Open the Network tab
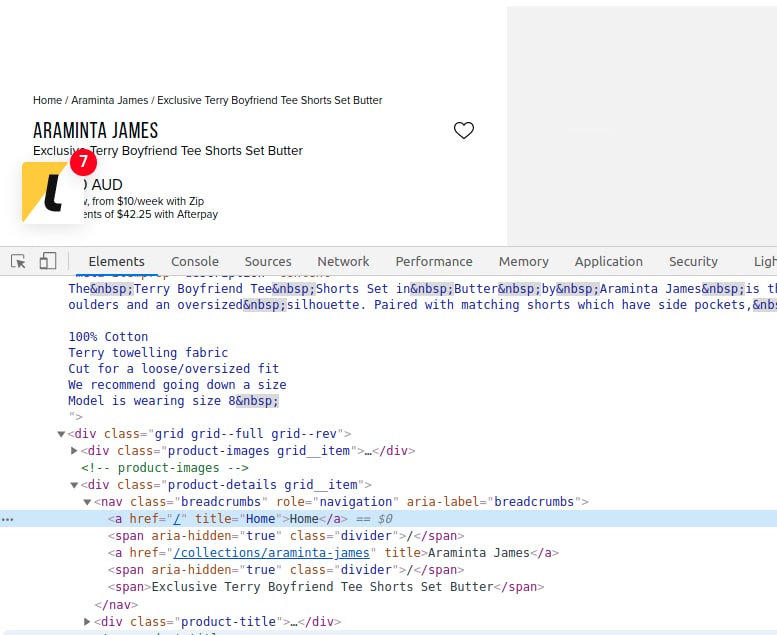Screen dimensions: 777x635 343,262
